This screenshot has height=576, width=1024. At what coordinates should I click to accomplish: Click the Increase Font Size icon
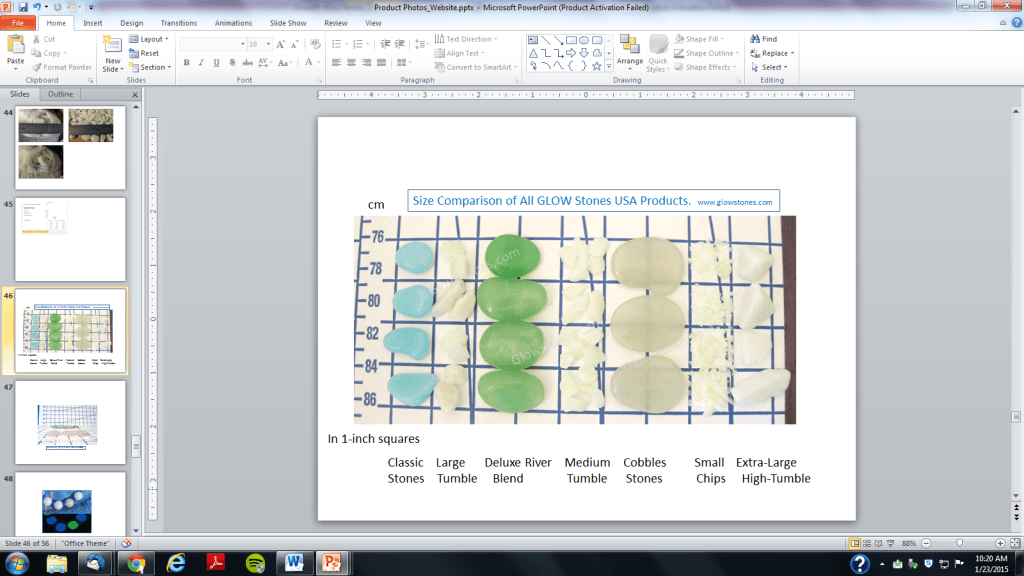click(280, 44)
